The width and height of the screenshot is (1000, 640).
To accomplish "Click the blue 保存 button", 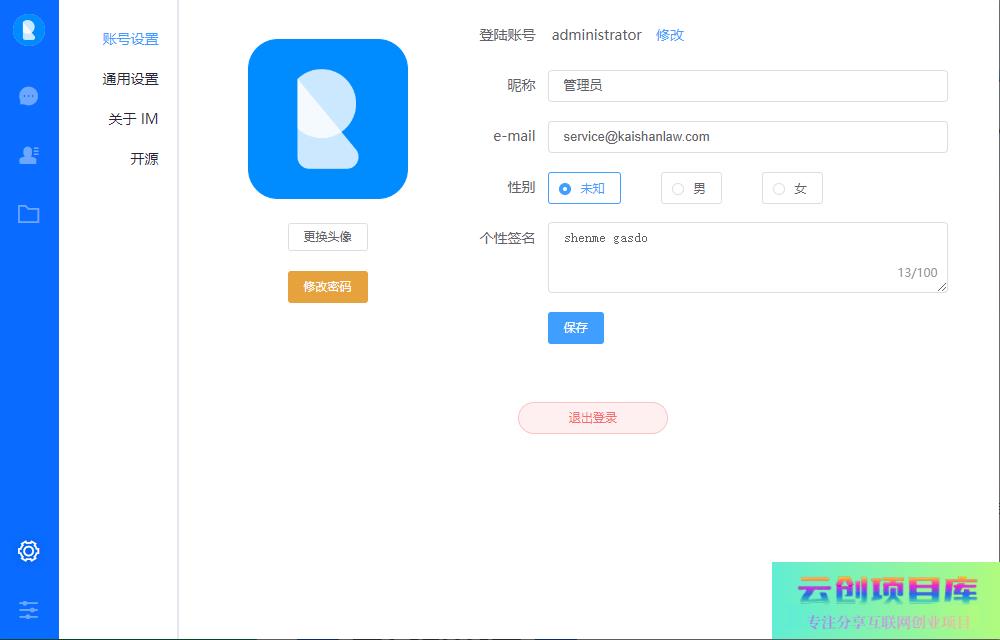I will pos(576,328).
